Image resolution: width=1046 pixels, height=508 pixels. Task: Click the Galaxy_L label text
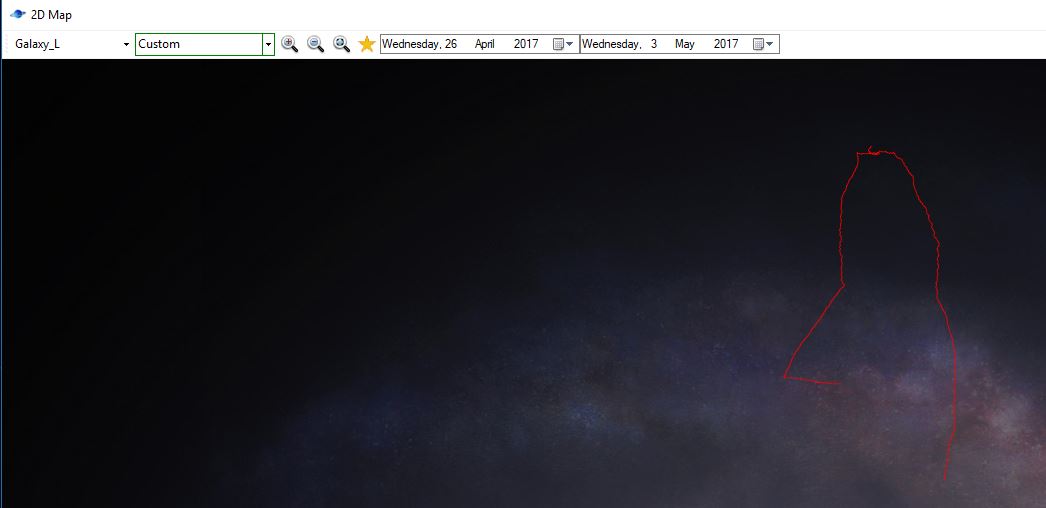37,45
